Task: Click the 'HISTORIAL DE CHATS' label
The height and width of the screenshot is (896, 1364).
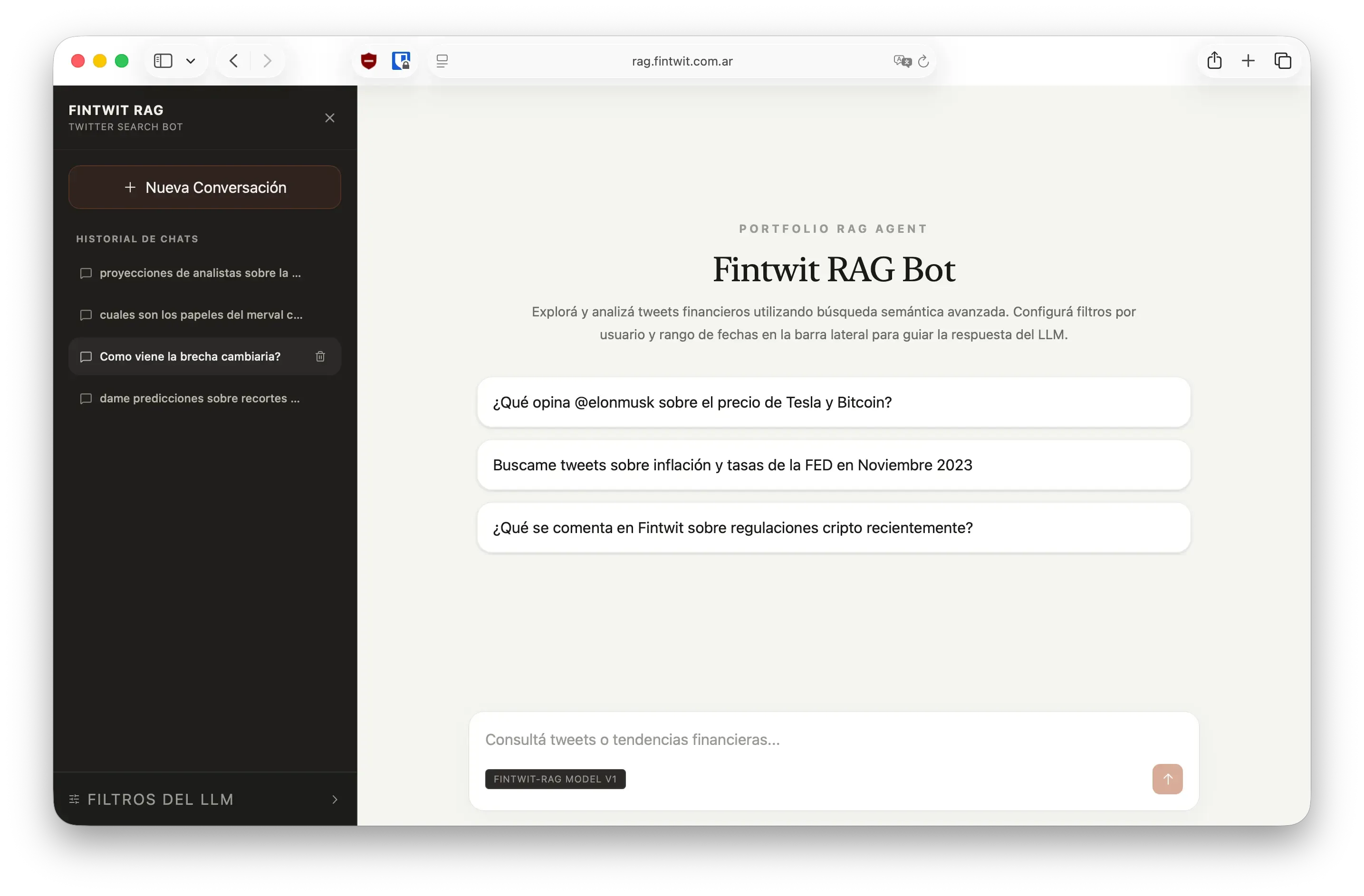Action: click(x=137, y=239)
